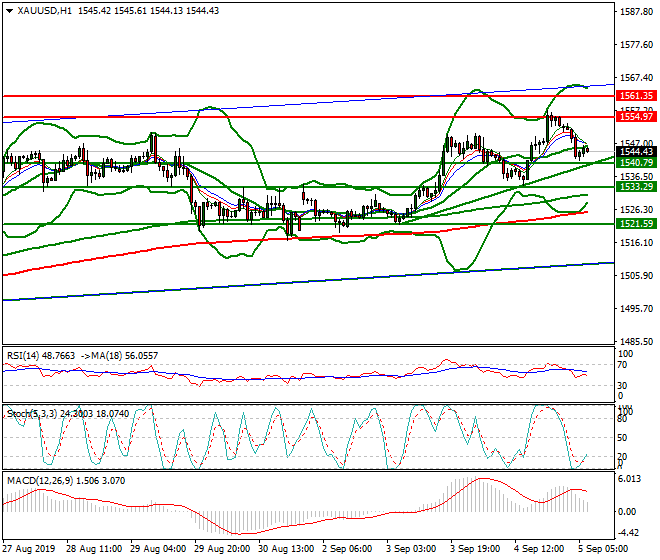Screen dimensions: 660x560
Task: Click the 3 Sep 19:00 time label
Action: tap(475, 549)
